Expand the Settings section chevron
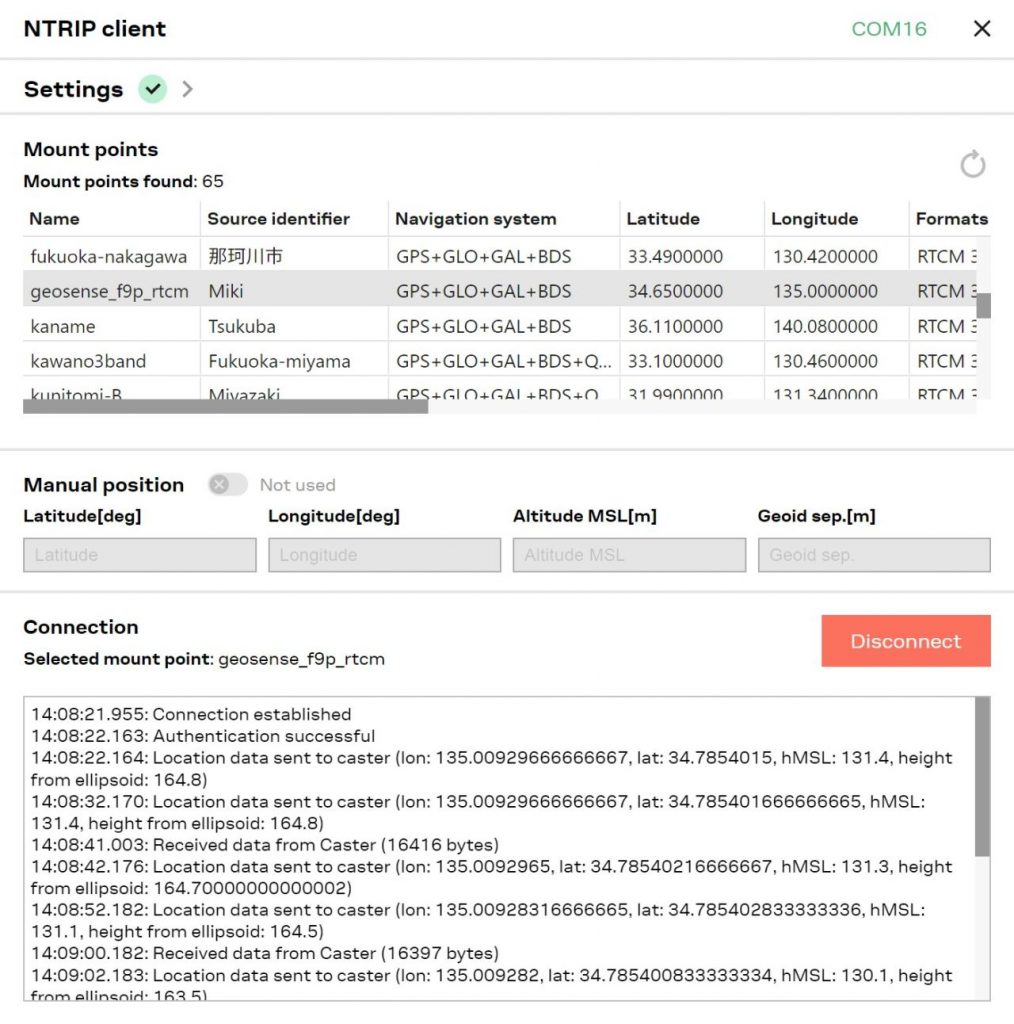The image size is (1014, 1024). pos(187,89)
